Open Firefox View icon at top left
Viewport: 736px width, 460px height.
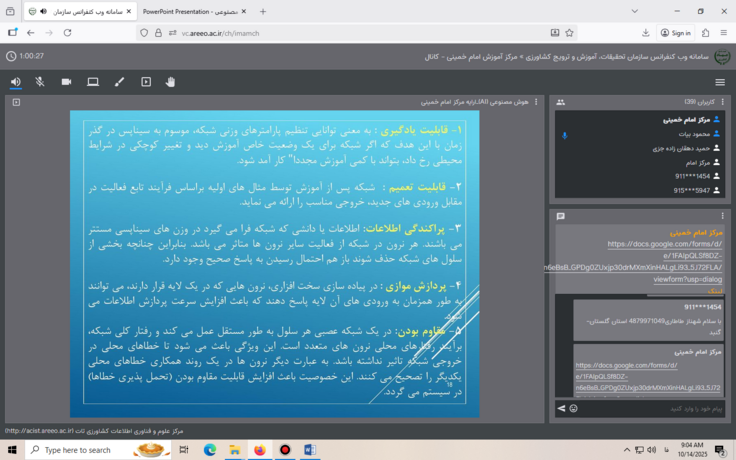pyautogui.click(x=10, y=11)
